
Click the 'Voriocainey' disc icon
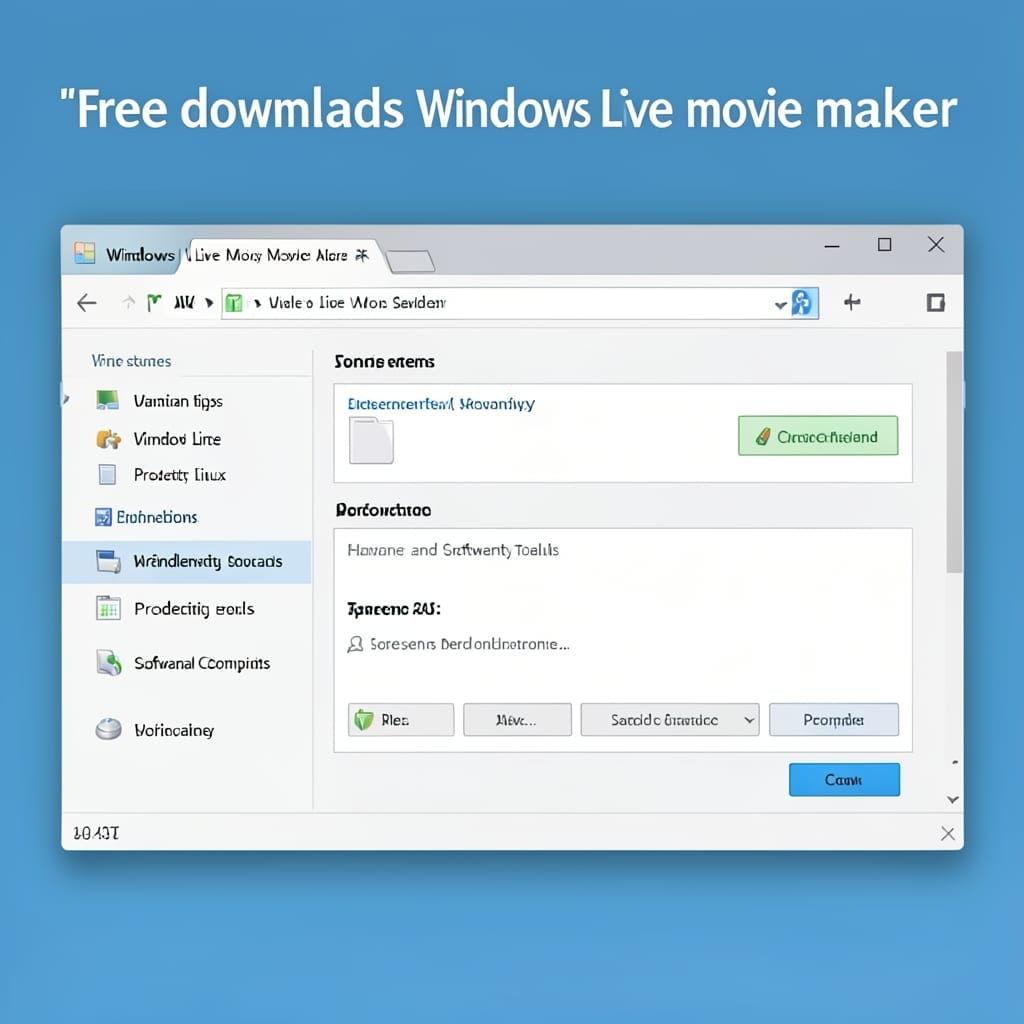click(x=108, y=729)
